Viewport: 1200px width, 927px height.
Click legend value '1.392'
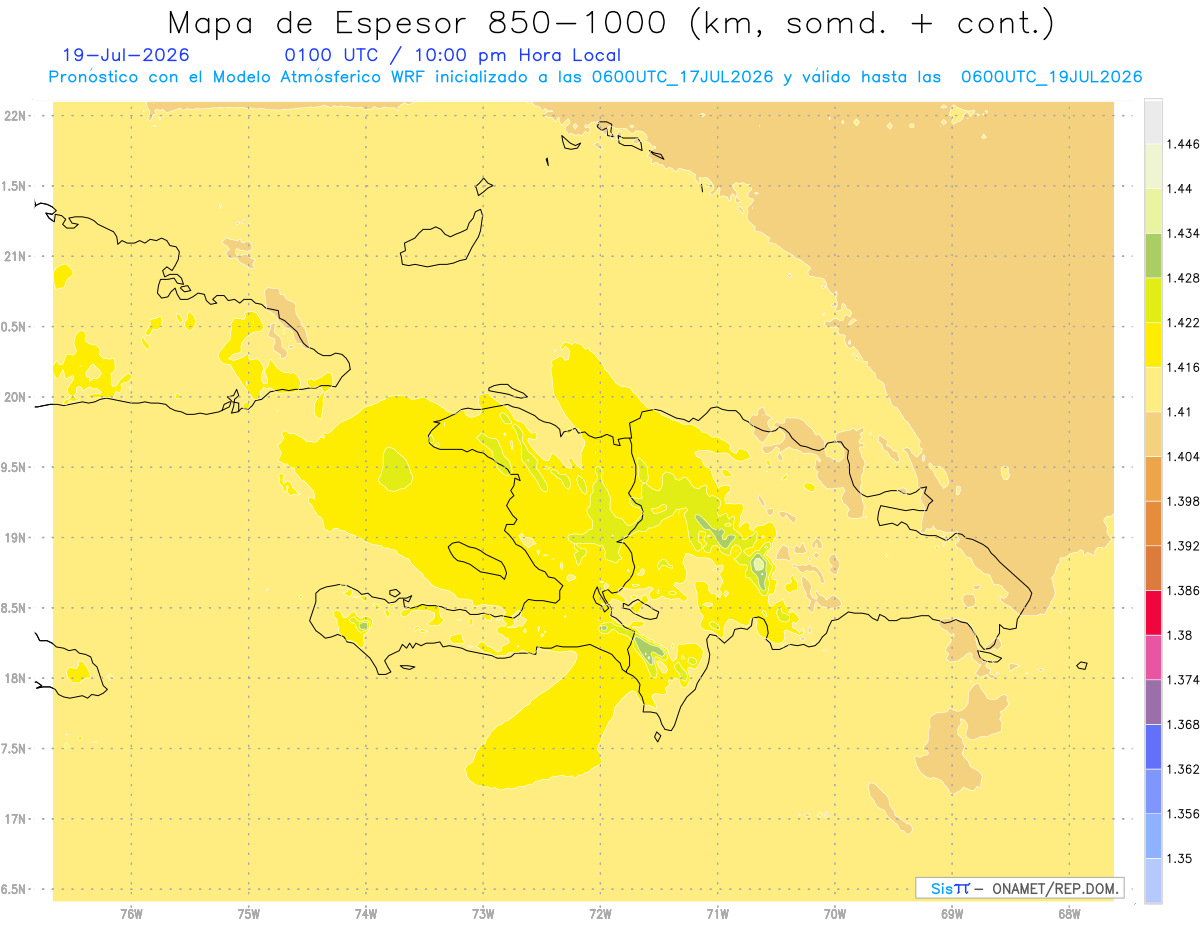pyautogui.click(x=1184, y=546)
